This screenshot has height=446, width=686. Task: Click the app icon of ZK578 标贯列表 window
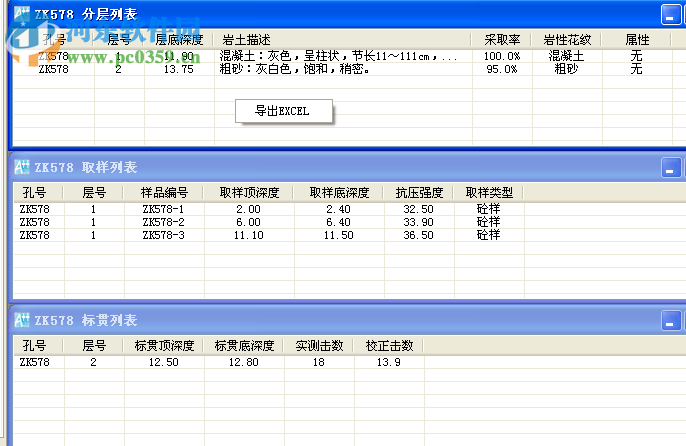pyautogui.click(x=22, y=320)
